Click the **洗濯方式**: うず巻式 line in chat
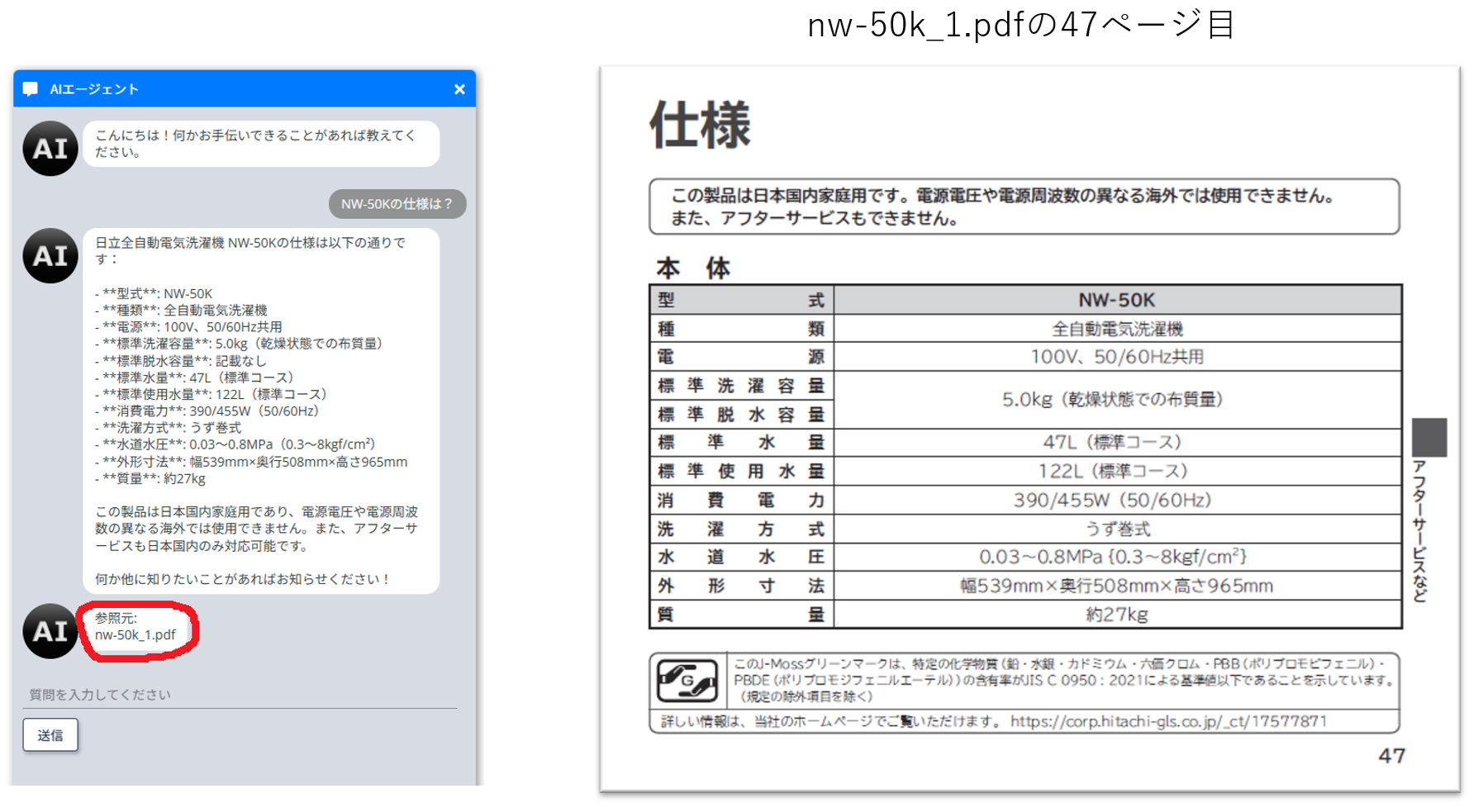 (168, 428)
